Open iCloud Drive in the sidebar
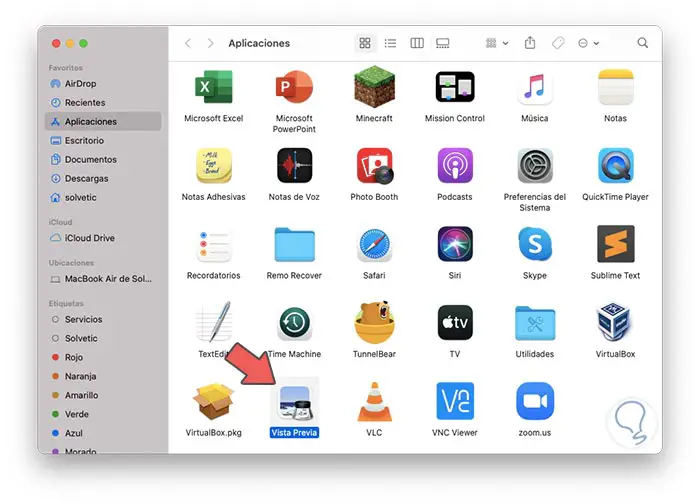The height and width of the screenshot is (504, 700). pos(90,238)
